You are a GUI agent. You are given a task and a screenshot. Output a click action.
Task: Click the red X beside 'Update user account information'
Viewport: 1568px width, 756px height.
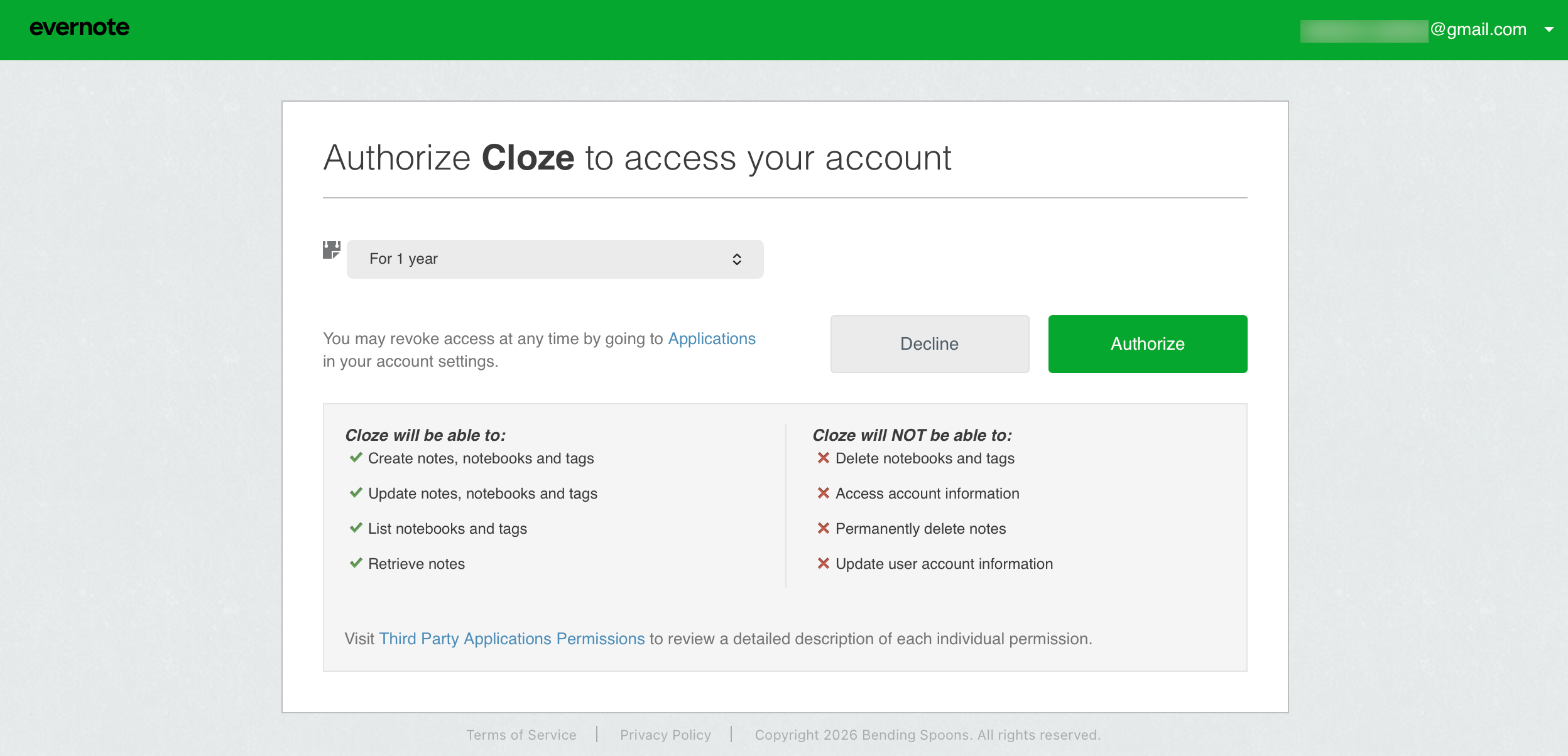click(824, 563)
